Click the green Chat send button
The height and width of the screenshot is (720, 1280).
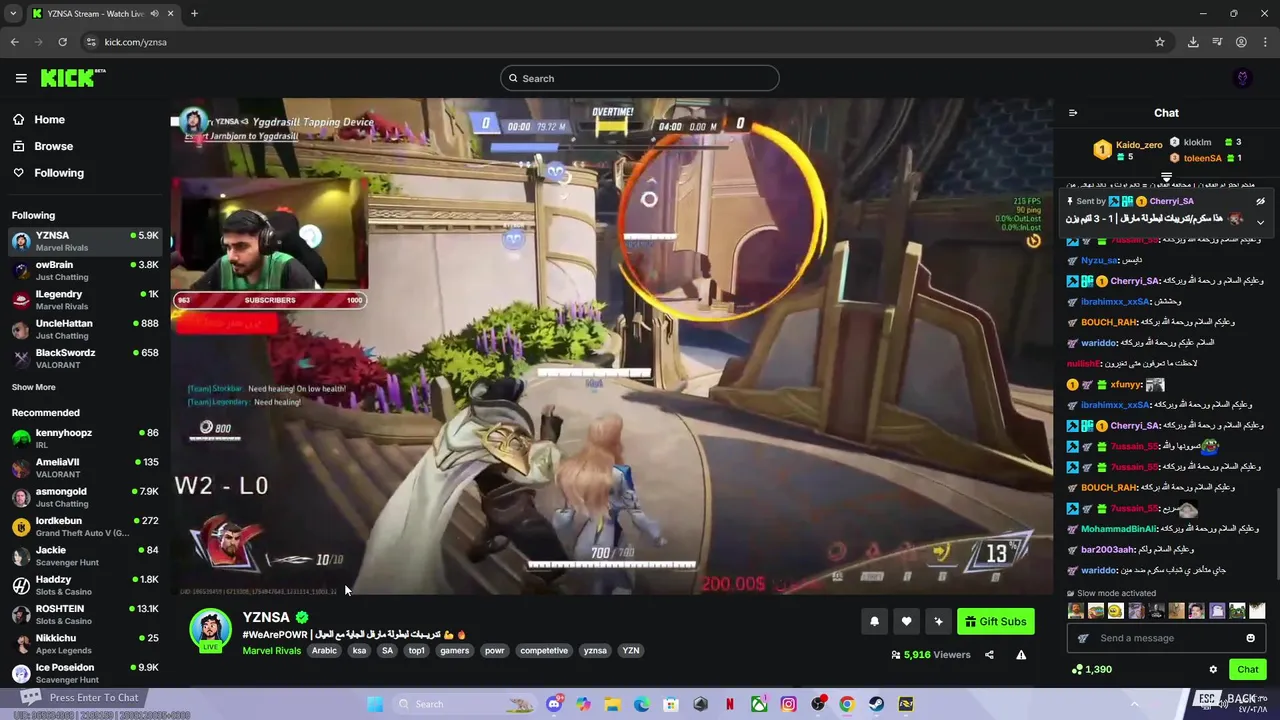point(1247,669)
